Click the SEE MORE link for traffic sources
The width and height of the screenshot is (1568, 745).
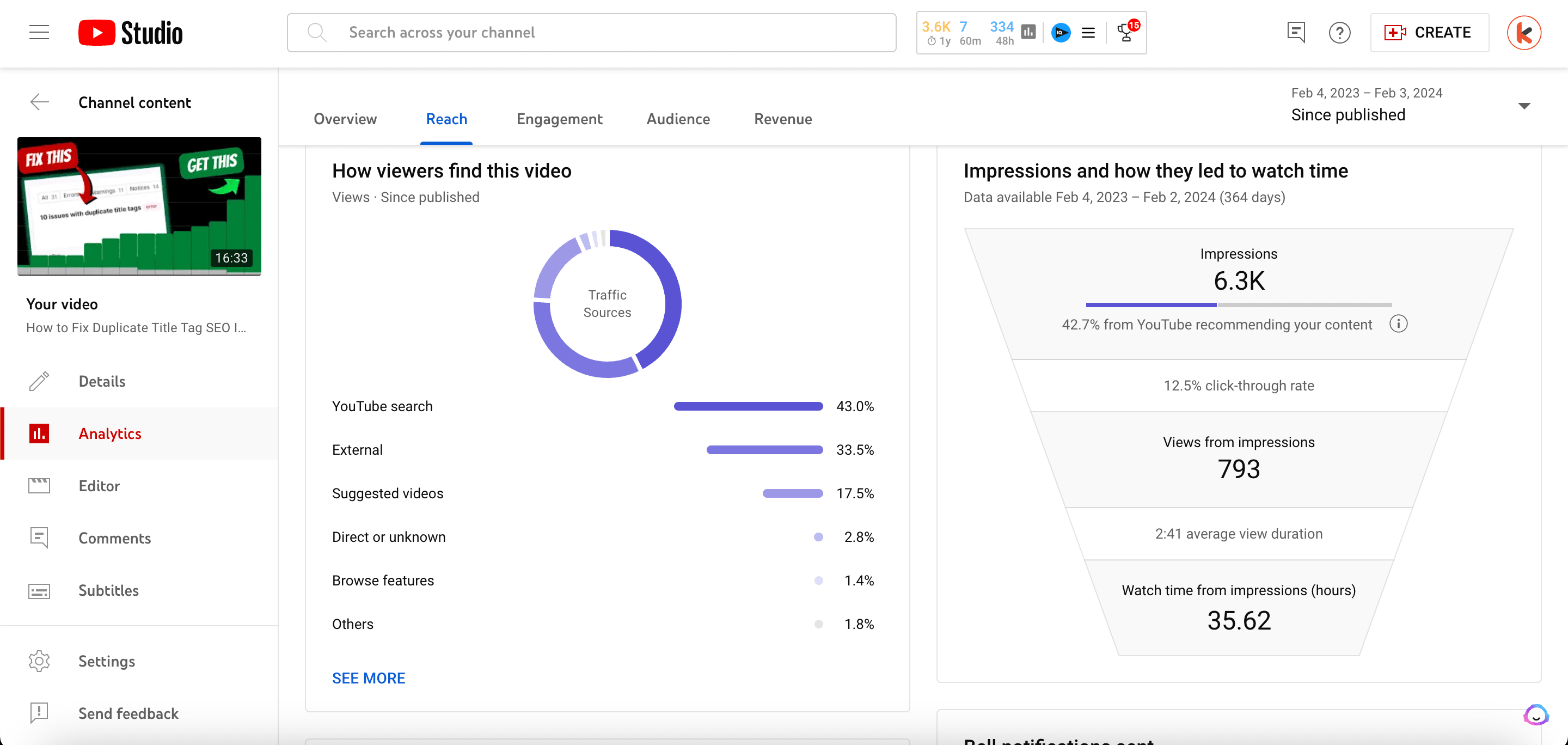tap(369, 678)
